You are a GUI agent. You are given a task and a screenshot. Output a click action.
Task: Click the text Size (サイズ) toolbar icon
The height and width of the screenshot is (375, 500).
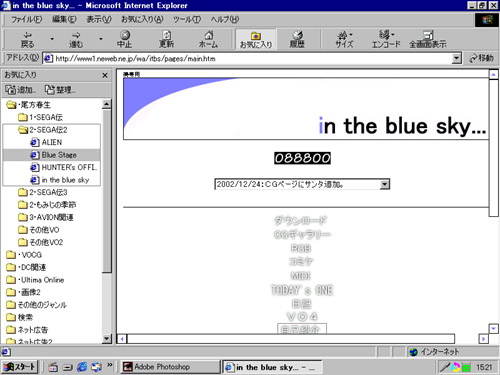[x=344, y=39]
